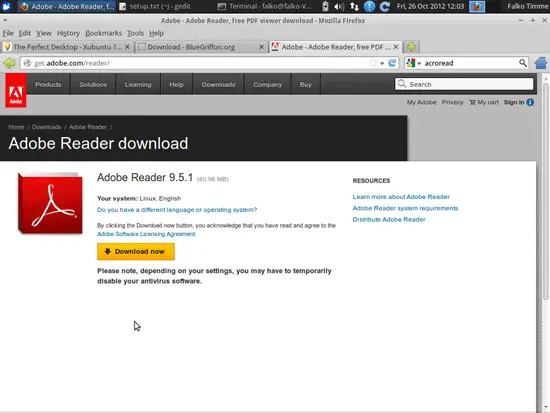Viewport: 550px width, 413px height.
Task: Open a new tab with the plus icon
Action: point(412,47)
